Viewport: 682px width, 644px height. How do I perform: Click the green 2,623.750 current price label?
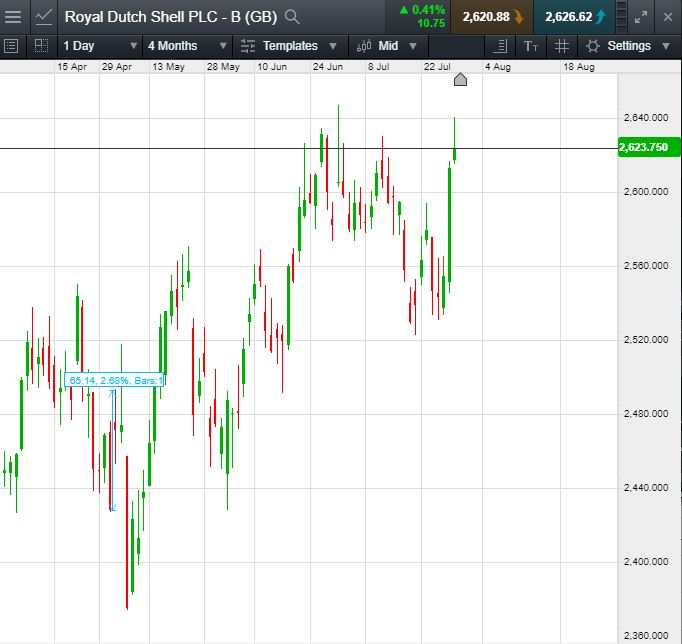point(649,147)
